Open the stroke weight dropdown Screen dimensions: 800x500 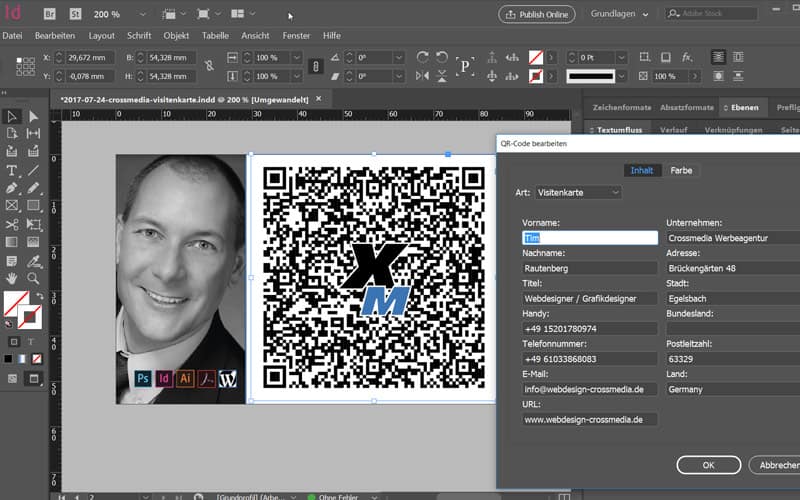[x=621, y=58]
